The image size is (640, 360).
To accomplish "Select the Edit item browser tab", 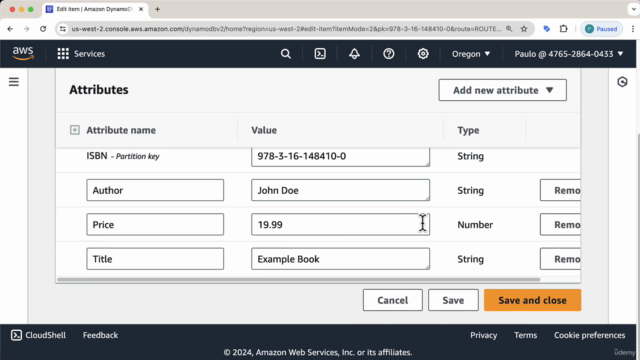I will pos(94,9).
